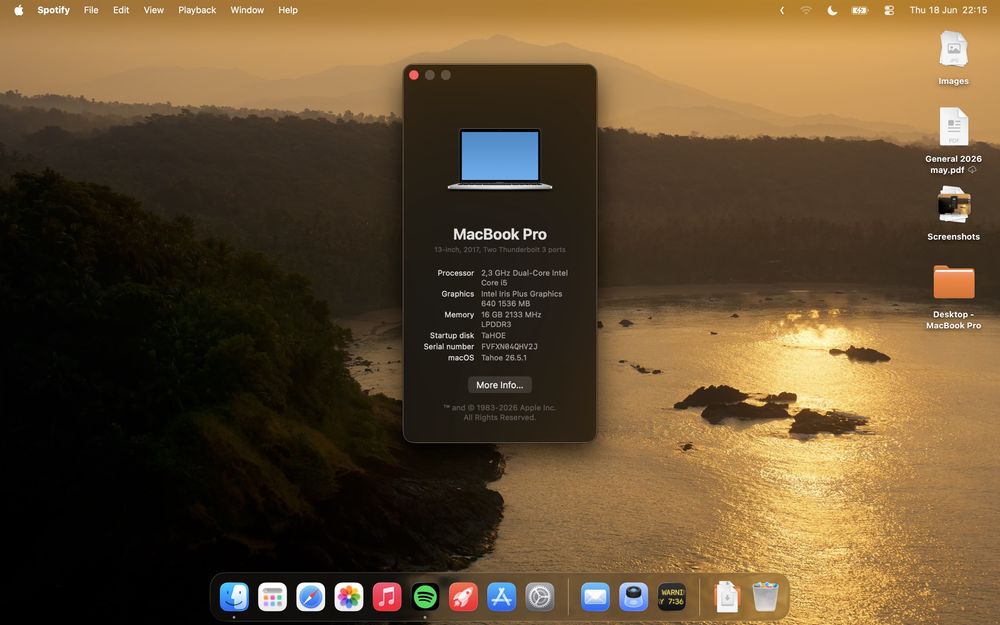Open Photos from the dock
This screenshot has width=1000, height=625.
coord(349,597)
